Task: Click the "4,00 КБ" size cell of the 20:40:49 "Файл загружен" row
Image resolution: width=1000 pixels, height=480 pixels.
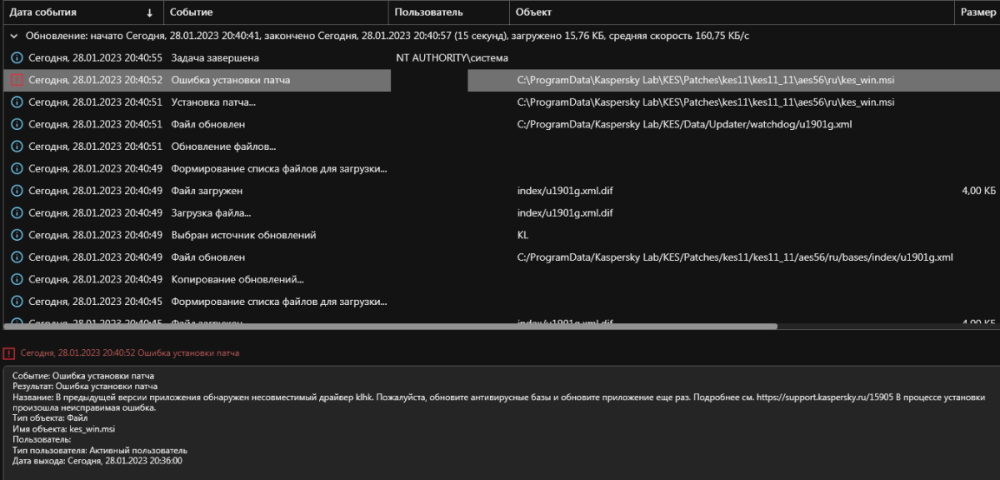Action: pos(978,191)
